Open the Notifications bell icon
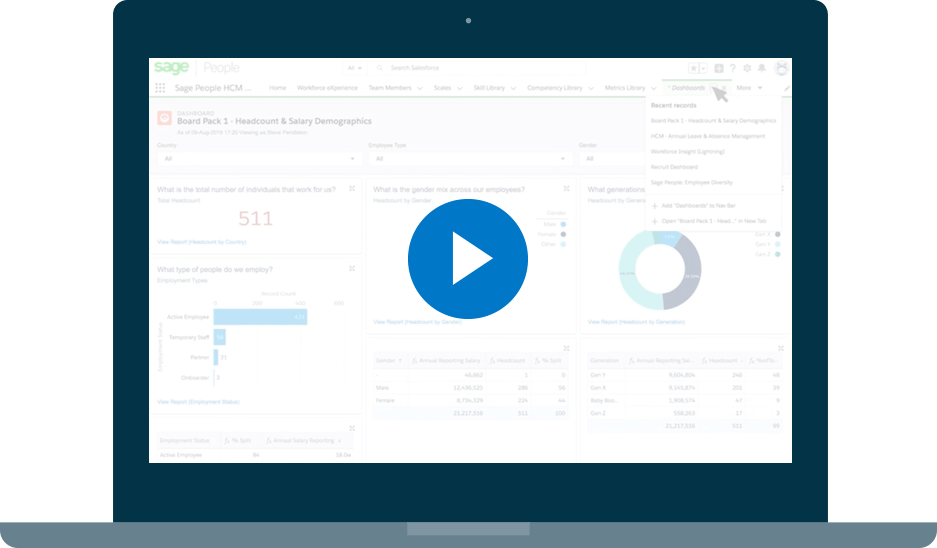Image resolution: width=937 pixels, height=548 pixels. pyautogui.click(x=762, y=68)
